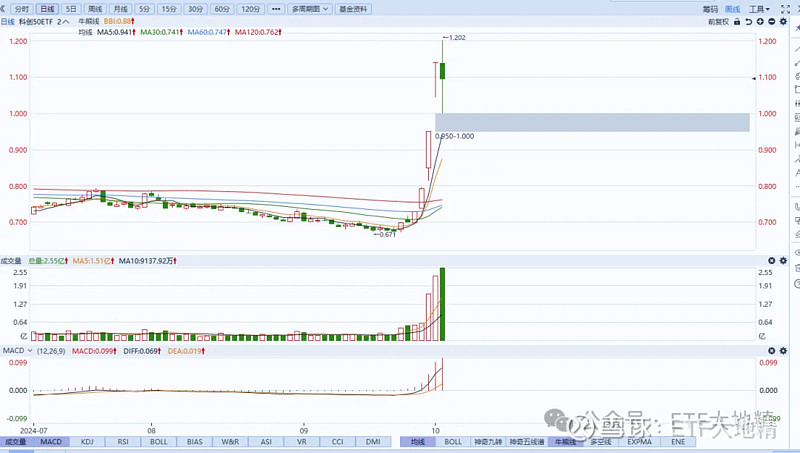Viewport: 800px width, 453px height.
Task: Select the 前复权 price adjustment option
Action: point(716,20)
